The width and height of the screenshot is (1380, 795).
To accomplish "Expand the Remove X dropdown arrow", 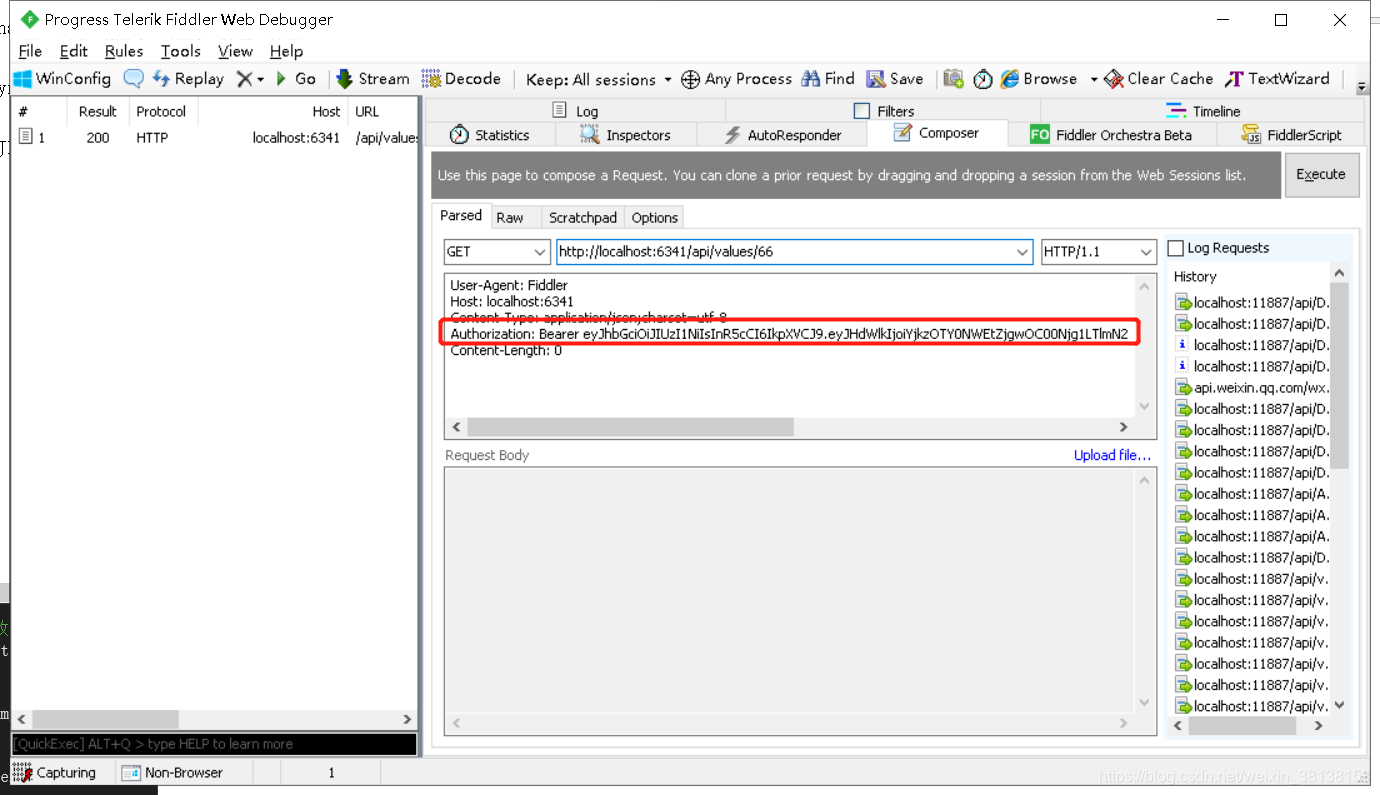I will (x=261, y=79).
